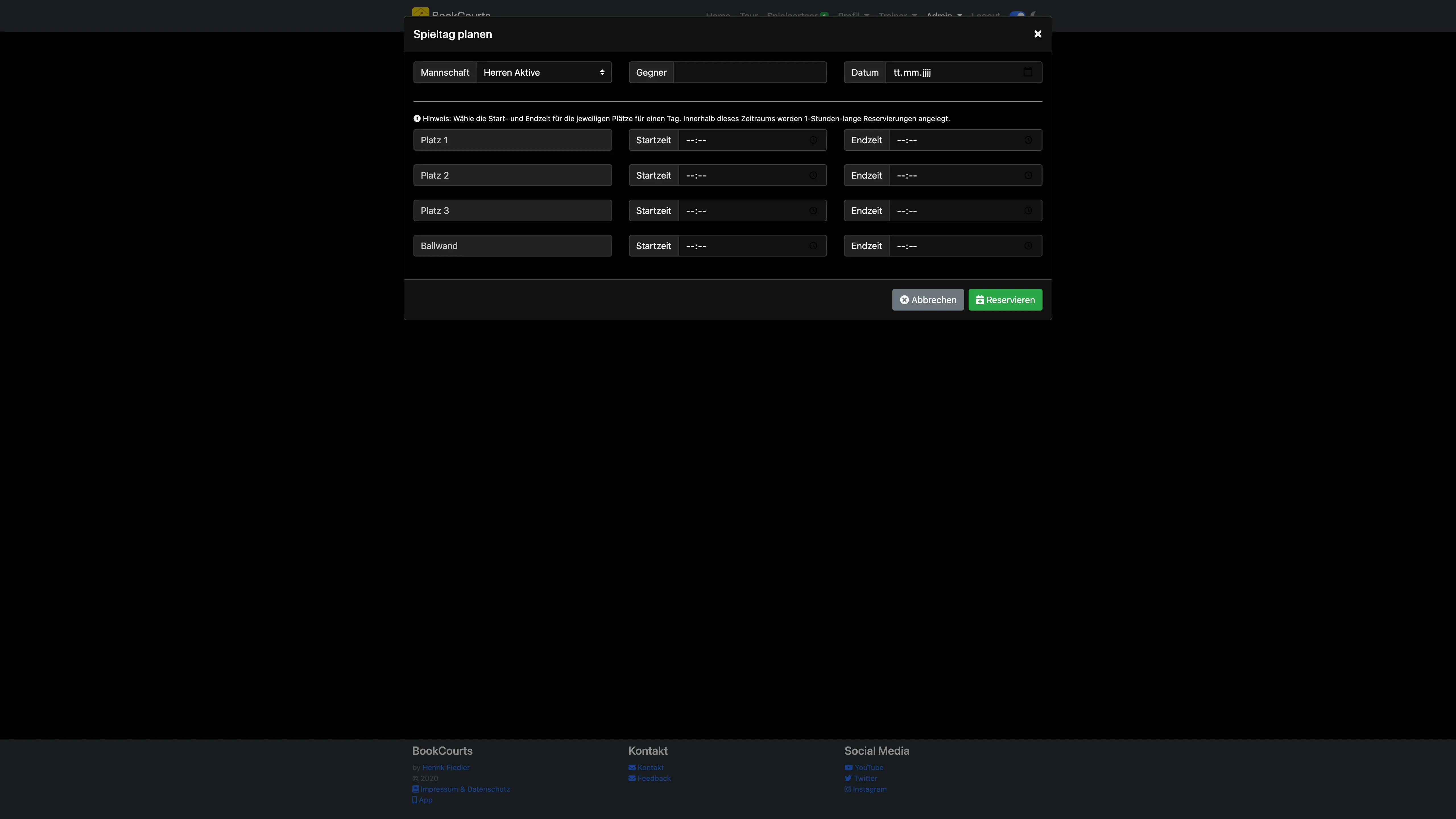Open the clock picker for Platz 2 Endzeit
This screenshot has width=1456, height=819.
1027,175
